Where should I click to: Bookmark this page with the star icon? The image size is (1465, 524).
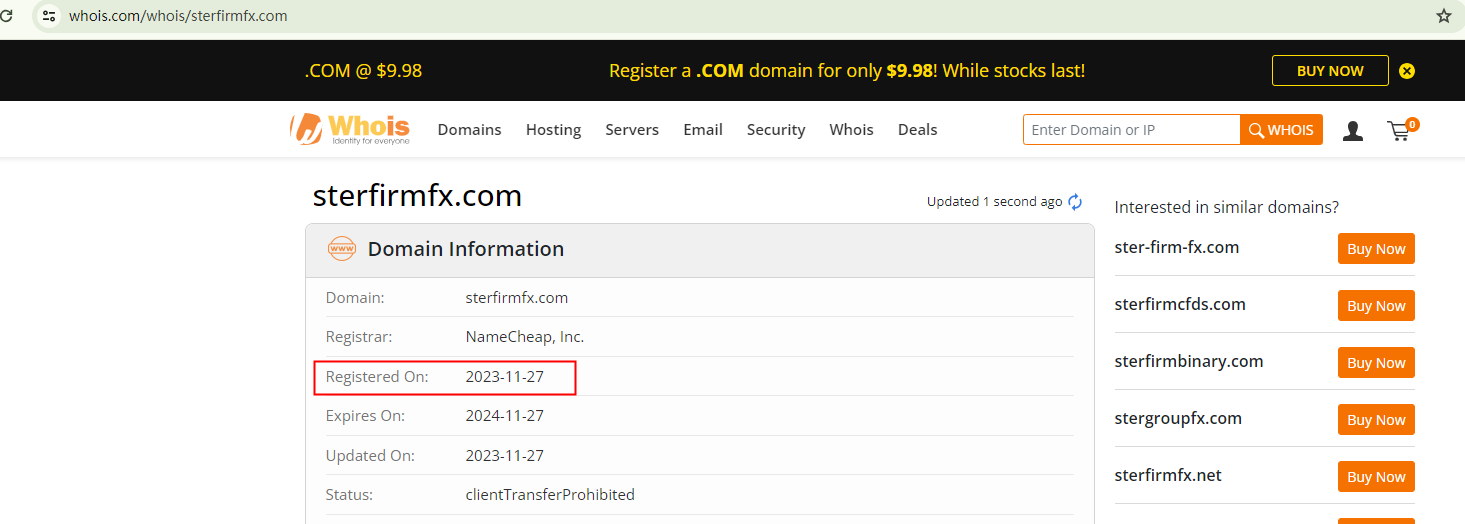tap(1443, 16)
